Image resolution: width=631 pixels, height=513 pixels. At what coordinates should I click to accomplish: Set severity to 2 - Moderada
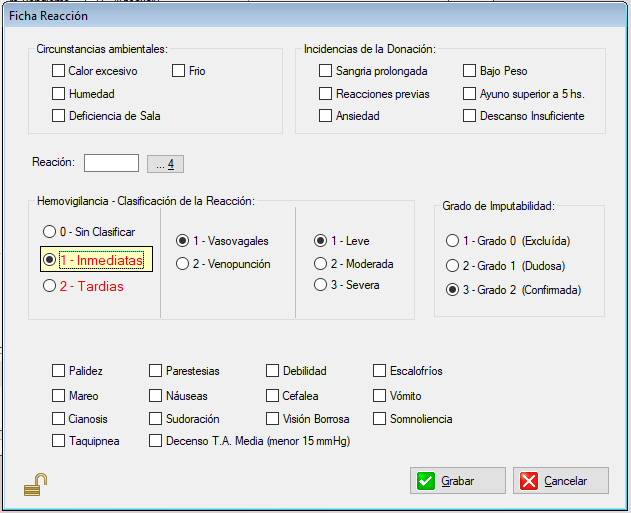tap(321, 264)
